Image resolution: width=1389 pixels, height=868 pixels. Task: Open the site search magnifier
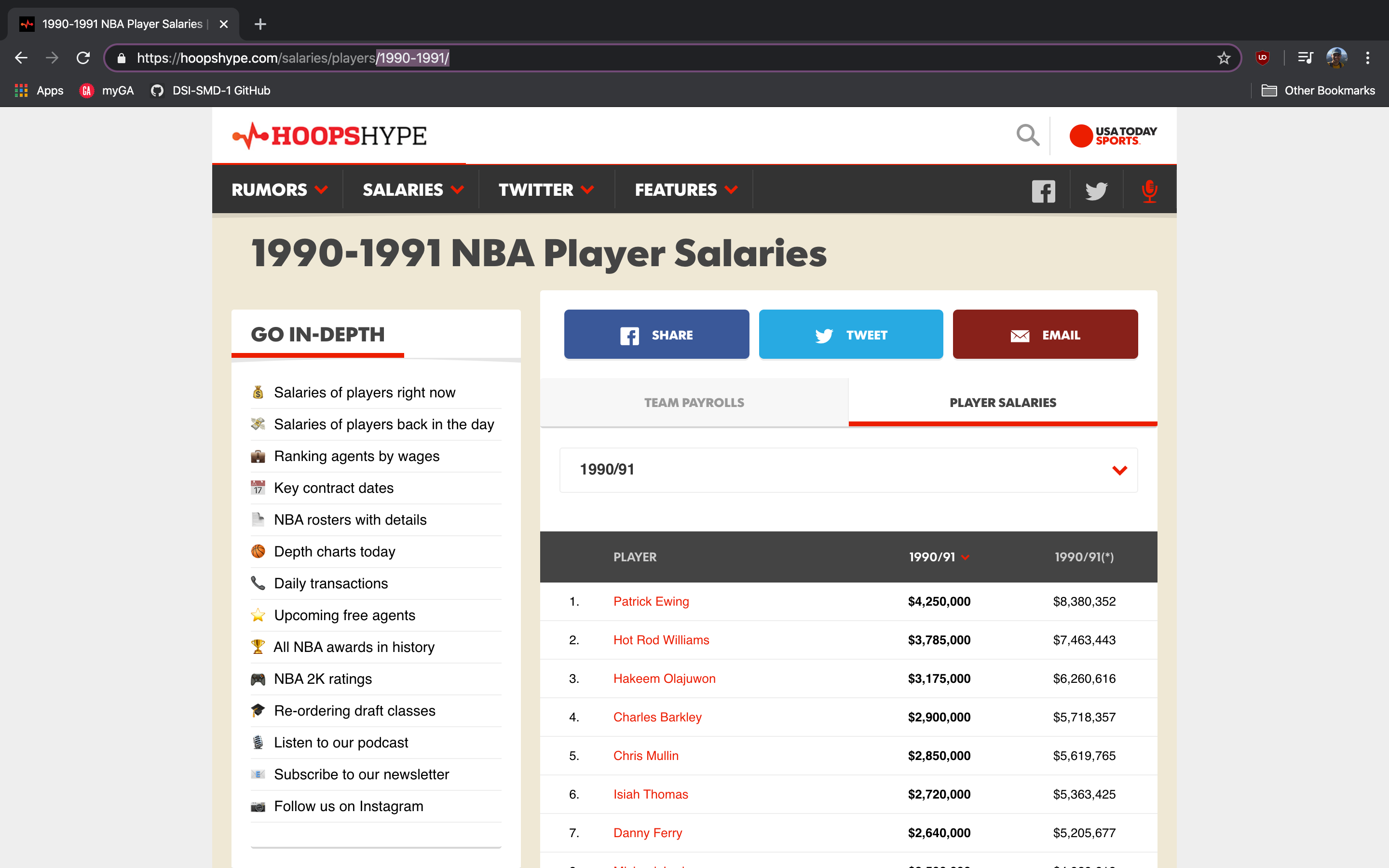click(x=1027, y=136)
